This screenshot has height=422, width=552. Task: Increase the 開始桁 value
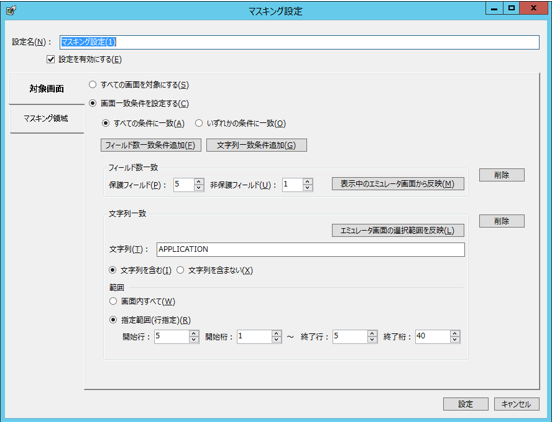(x=277, y=334)
